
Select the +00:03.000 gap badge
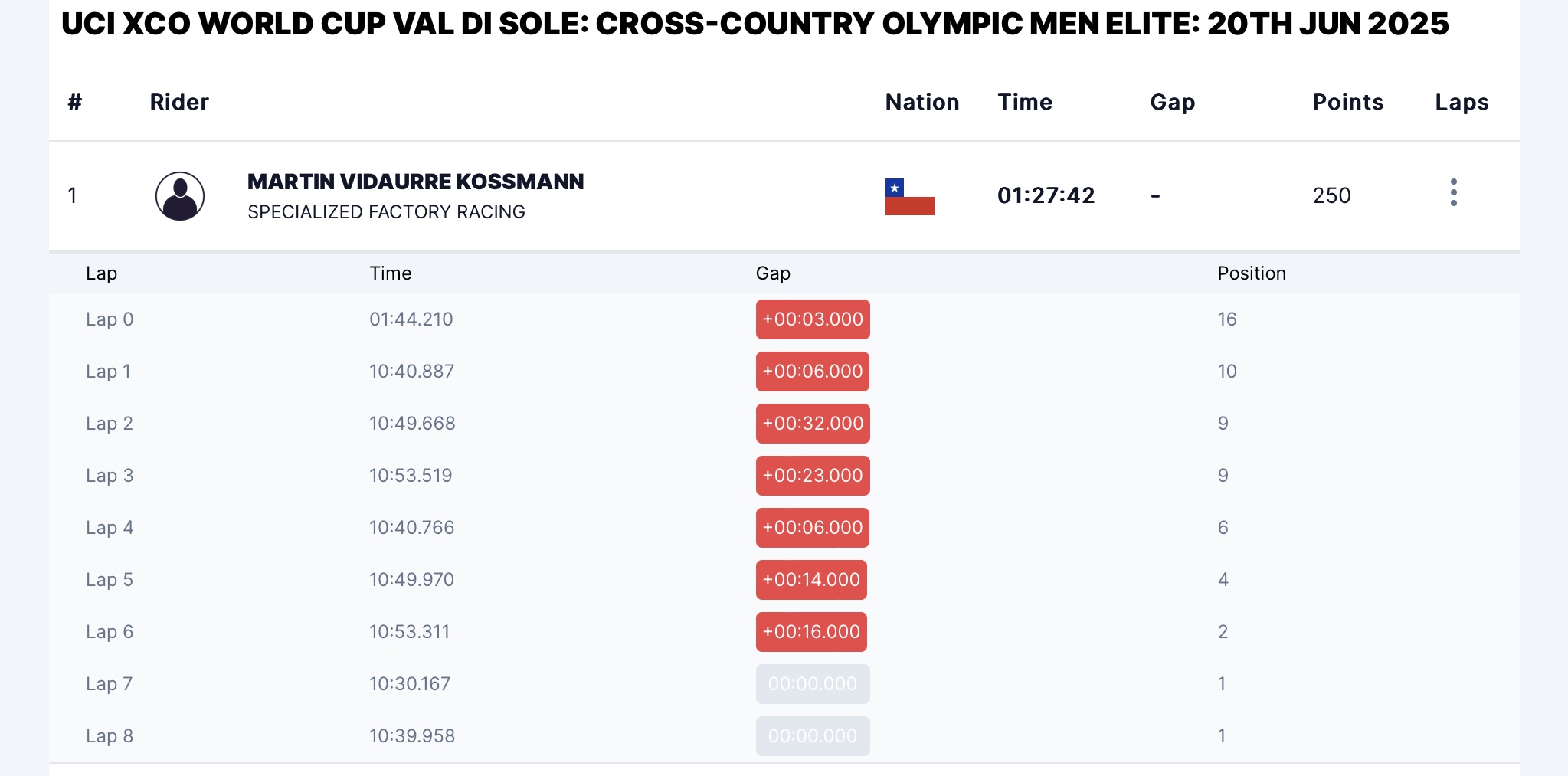click(x=813, y=319)
